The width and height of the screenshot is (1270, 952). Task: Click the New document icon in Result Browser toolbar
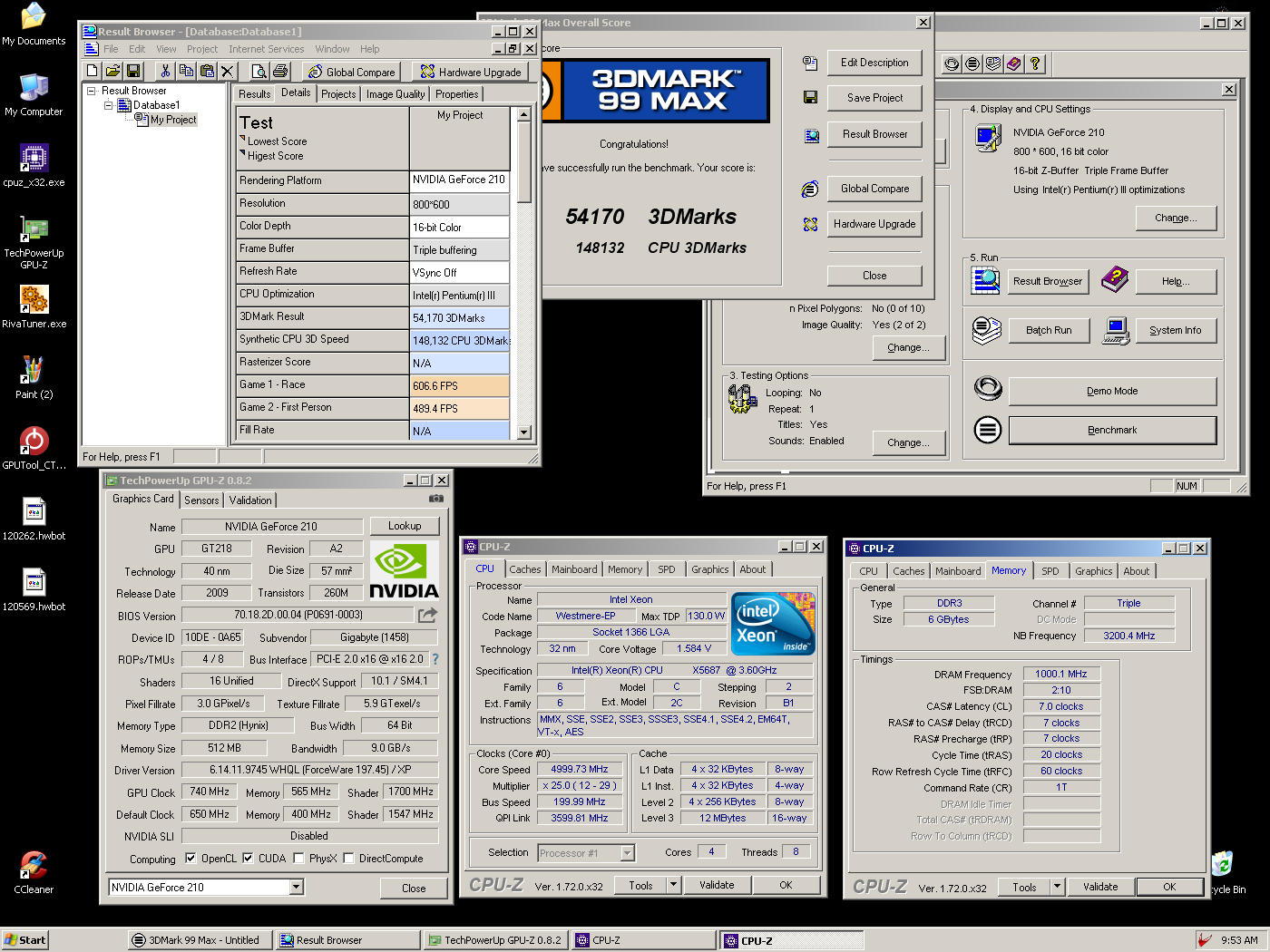pos(92,71)
